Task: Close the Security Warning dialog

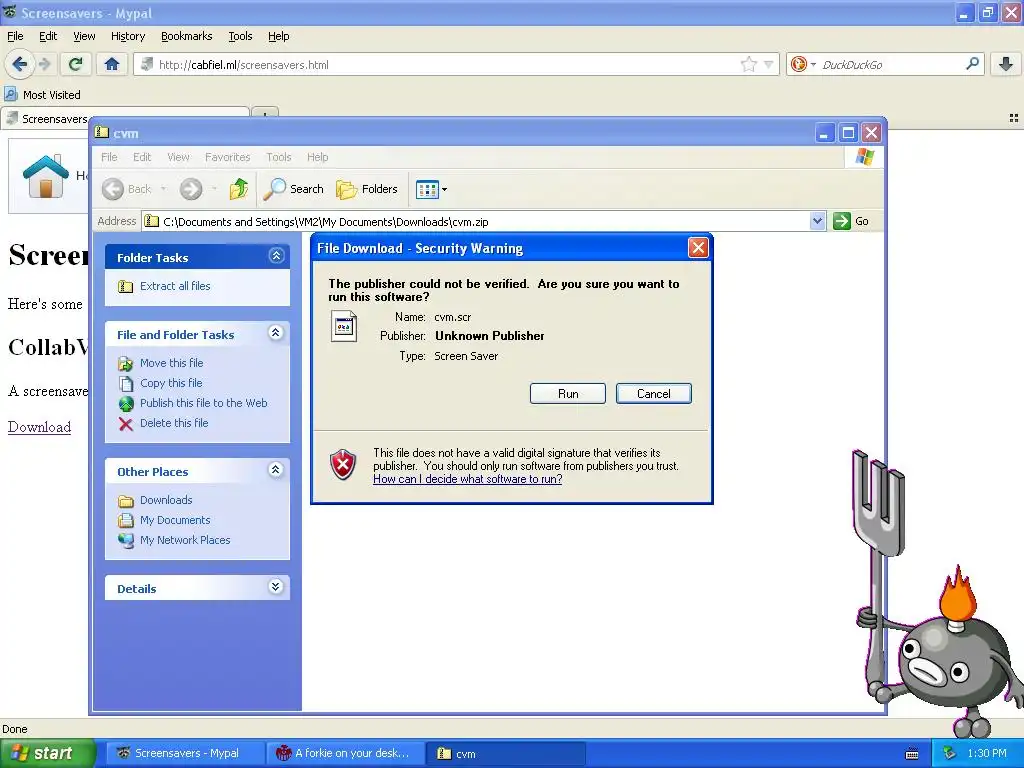Action: [698, 248]
